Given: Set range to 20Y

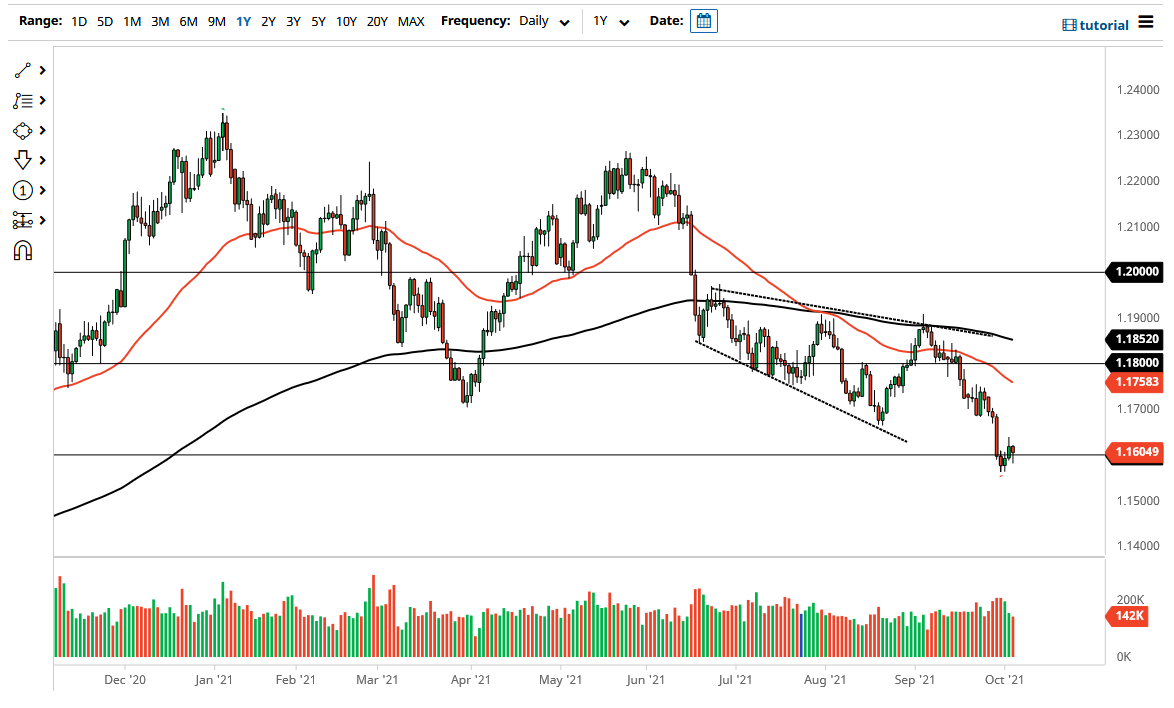Looking at the screenshot, I should coord(377,22).
